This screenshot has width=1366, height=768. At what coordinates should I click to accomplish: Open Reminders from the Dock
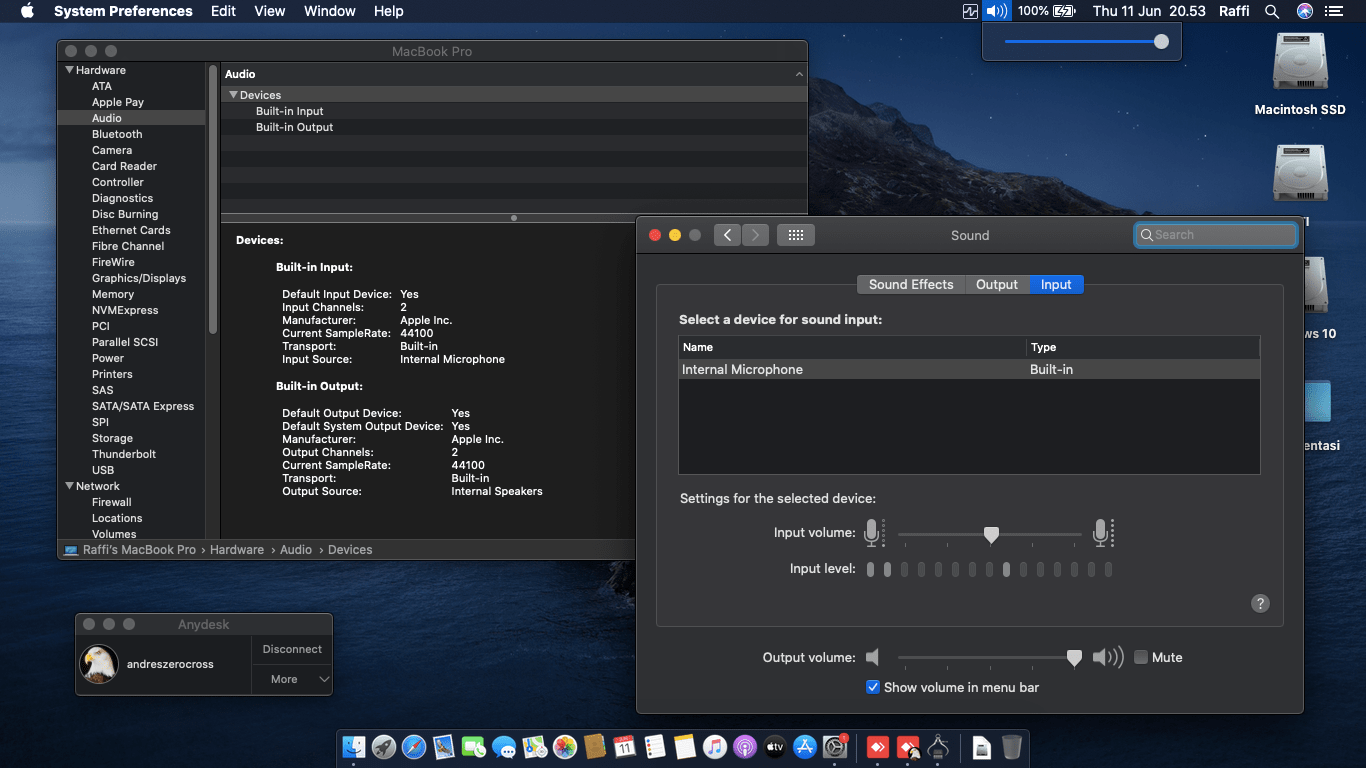(655, 746)
